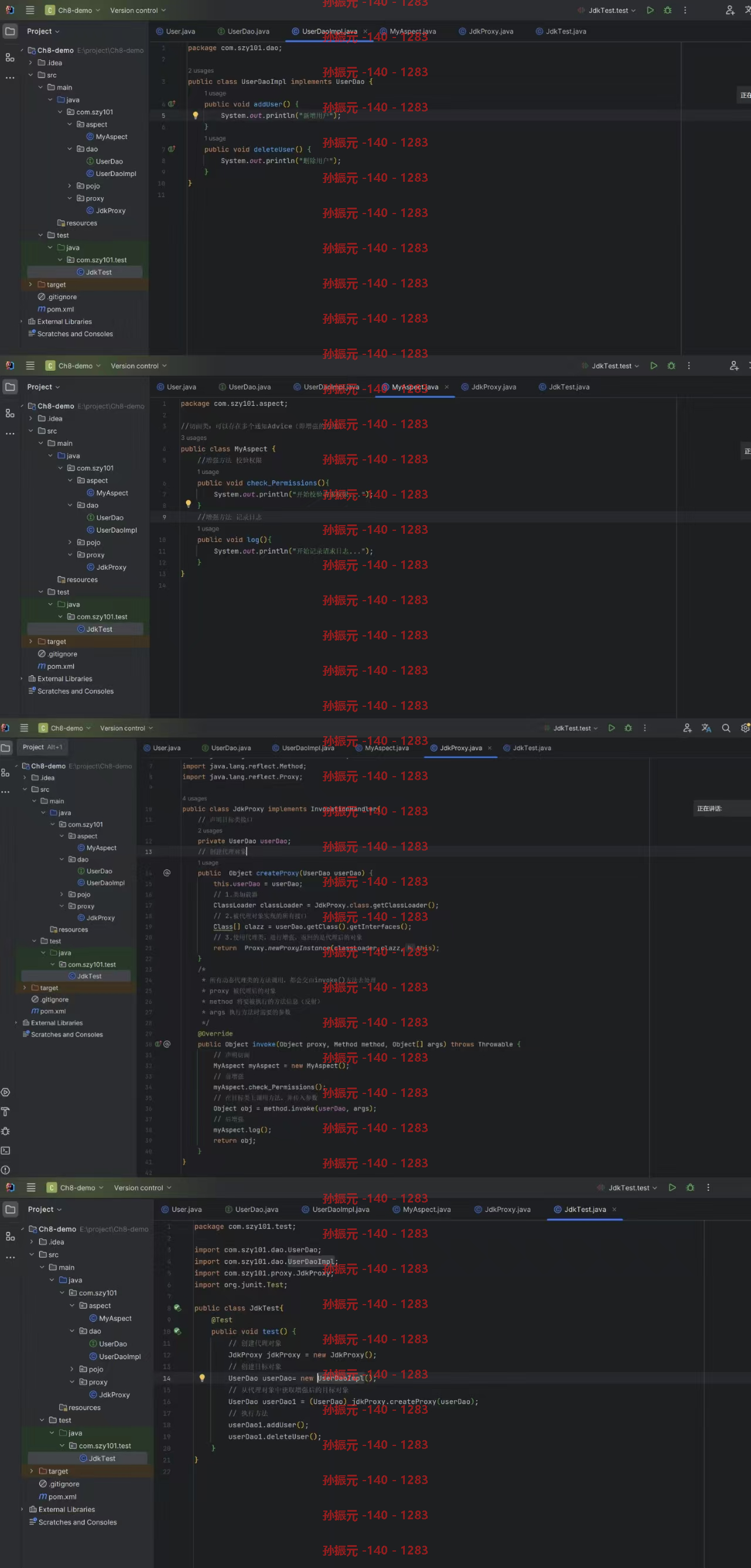
Task: Select pom.xml in tree of window editing MyAspect.java
Action: (x=56, y=666)
